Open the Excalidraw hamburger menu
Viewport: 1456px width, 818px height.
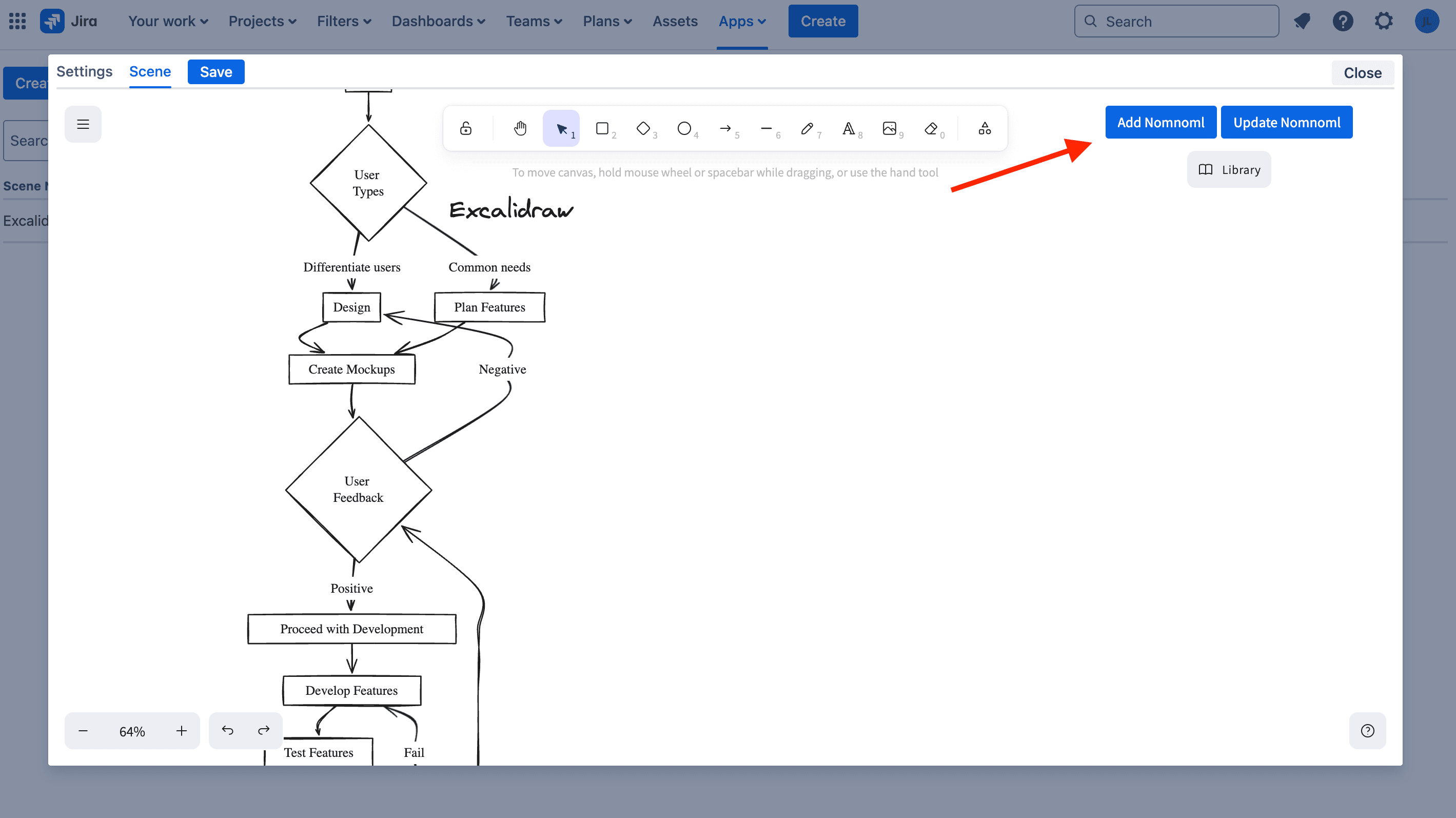coord(83,124)
